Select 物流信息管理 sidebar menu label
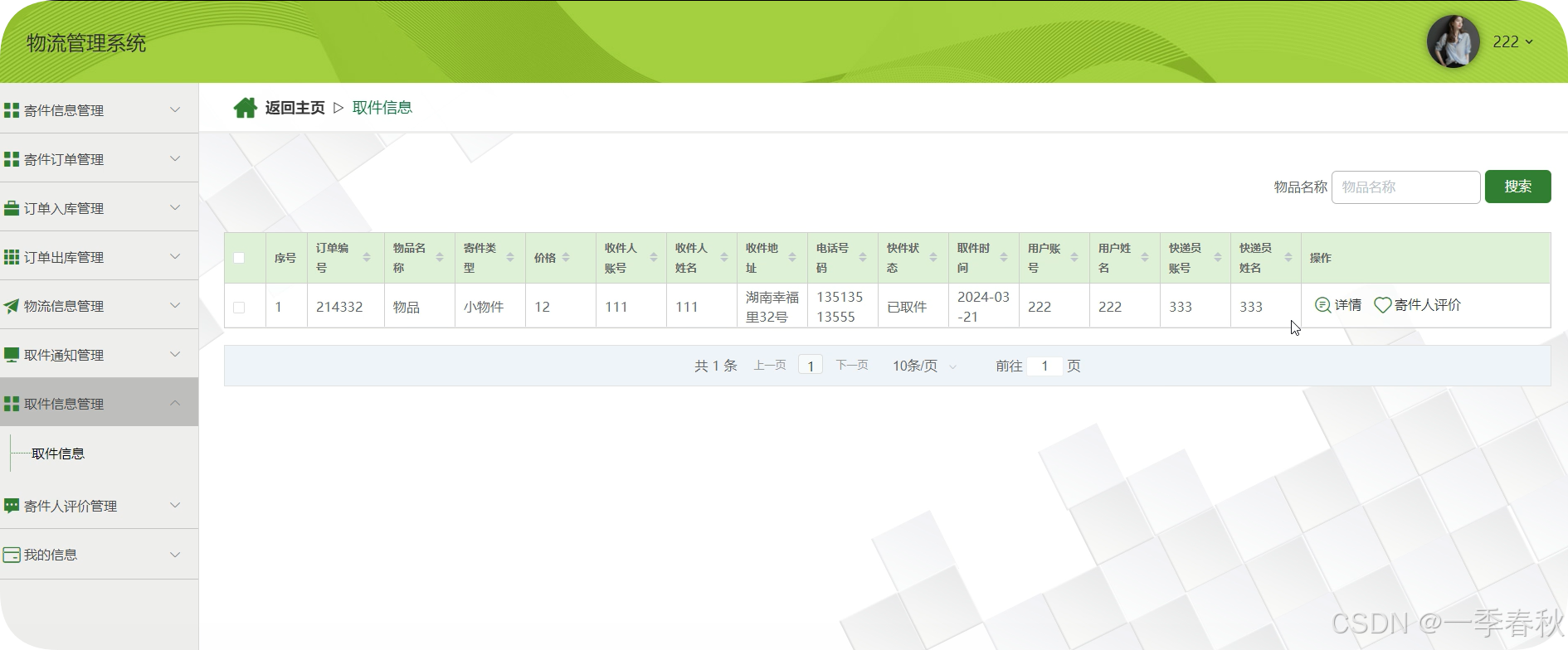The image size is (1568, 650). point(64,306)
